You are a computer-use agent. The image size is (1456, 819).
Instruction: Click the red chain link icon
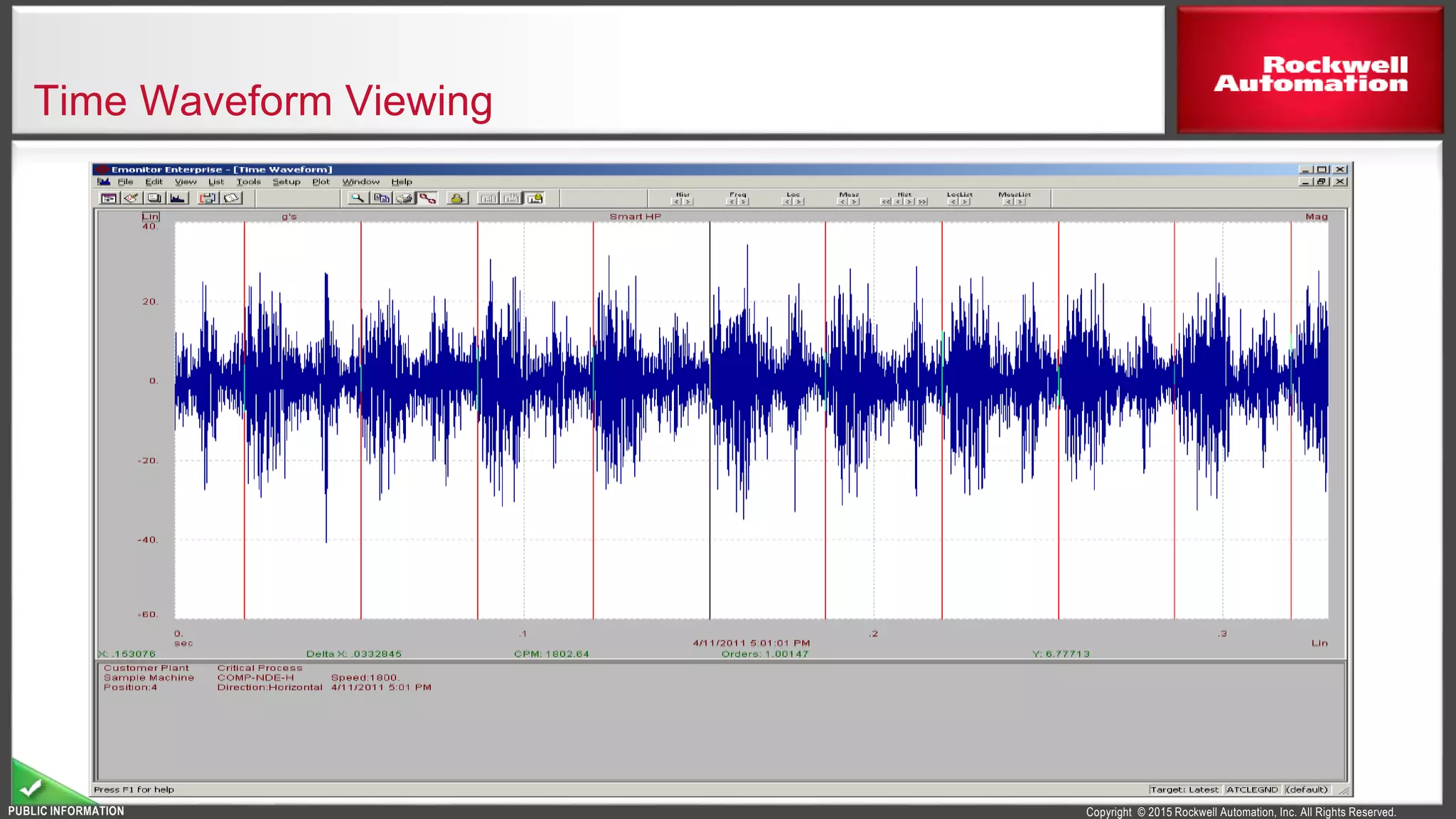(427, 198)
